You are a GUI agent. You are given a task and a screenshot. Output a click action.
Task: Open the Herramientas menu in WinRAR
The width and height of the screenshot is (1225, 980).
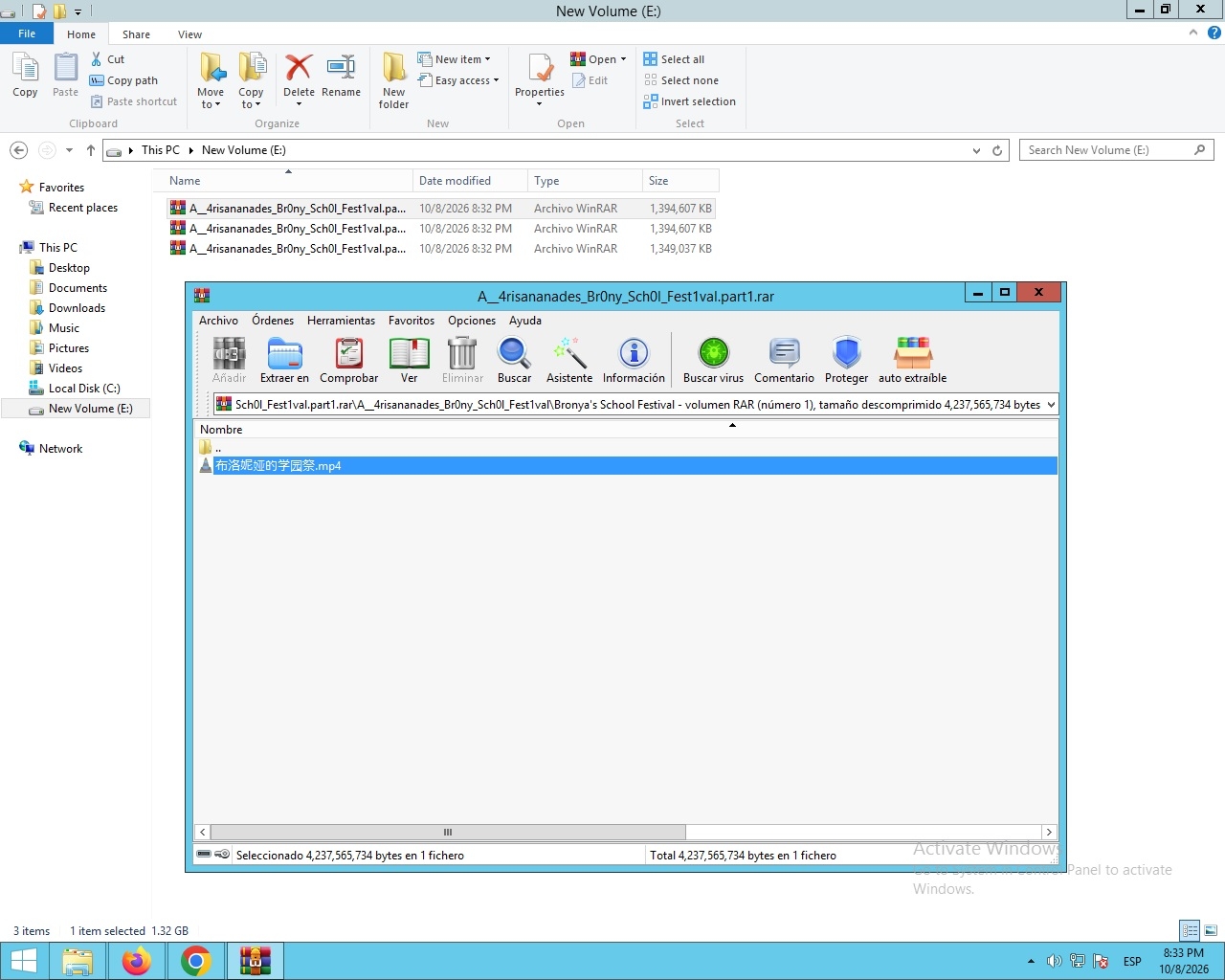tap(341, 321)
